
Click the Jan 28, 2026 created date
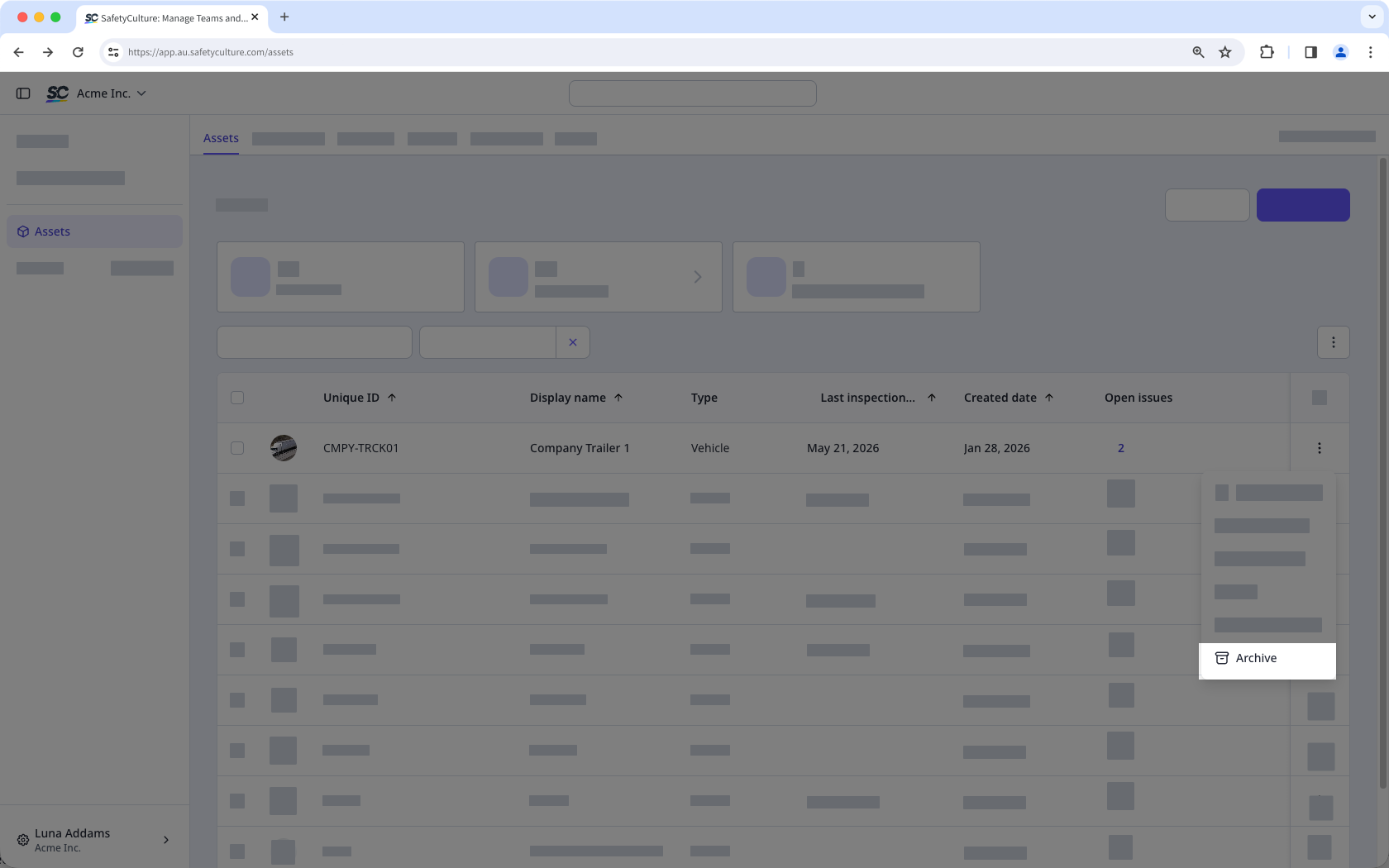[x=997, y=448]
